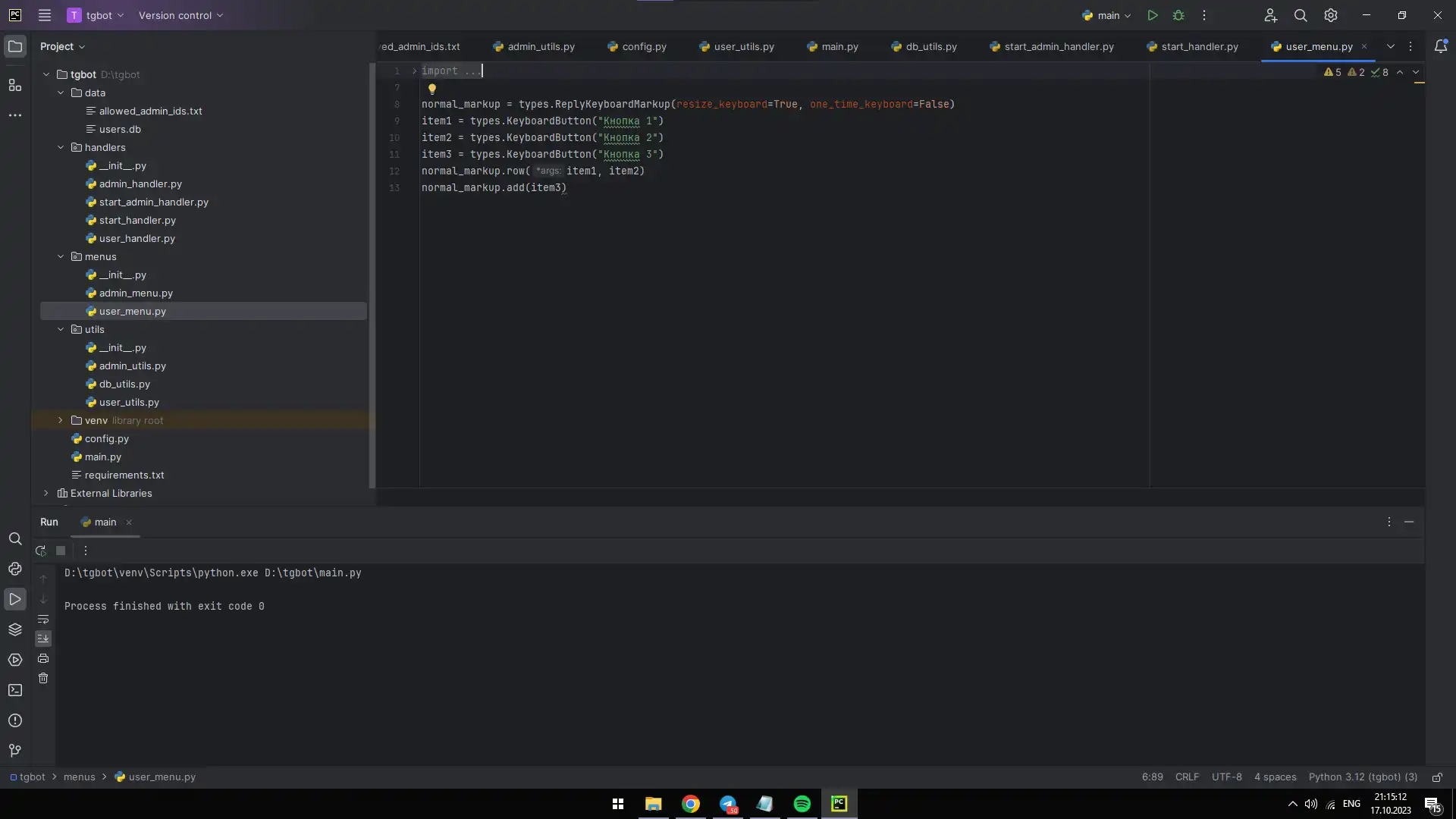
Task: Open the Problems tool window icon
Action: click(x=15, y=720)
